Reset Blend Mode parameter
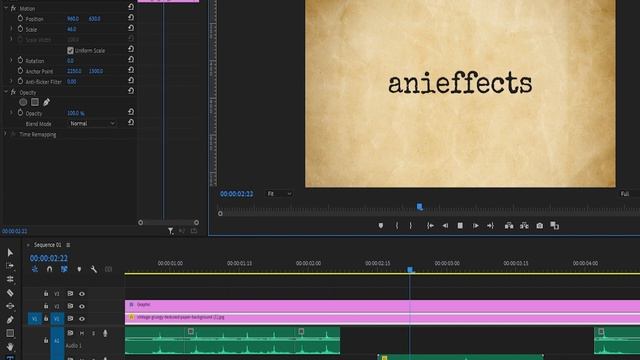Image resolution: width=640 pixels, height=360 pixels. [x=131, y=122]
